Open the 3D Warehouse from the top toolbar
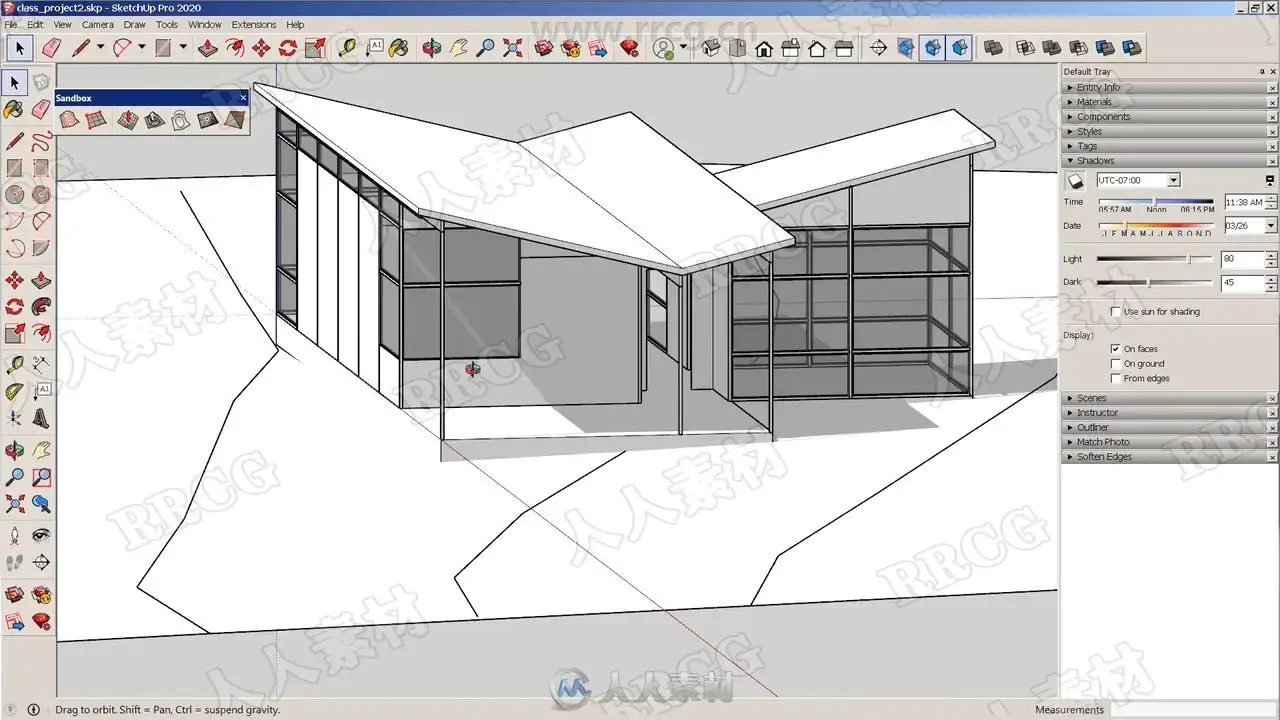This screenshot has height=720, width=1280. pos(544,47)
